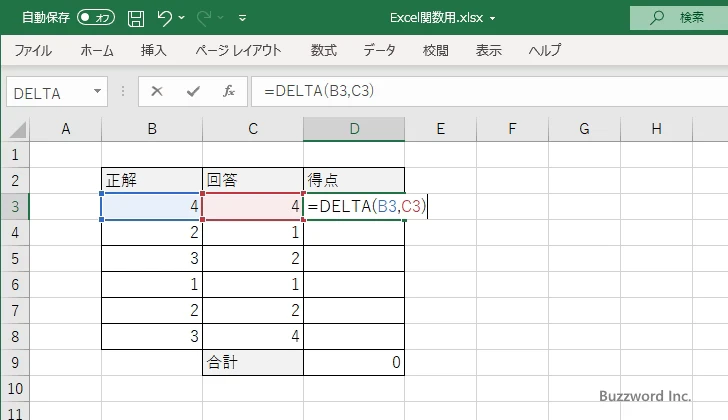Click the Save floppy disk icon
The height and width of the screenshot is (420, 728).
(x=136, y=18)
